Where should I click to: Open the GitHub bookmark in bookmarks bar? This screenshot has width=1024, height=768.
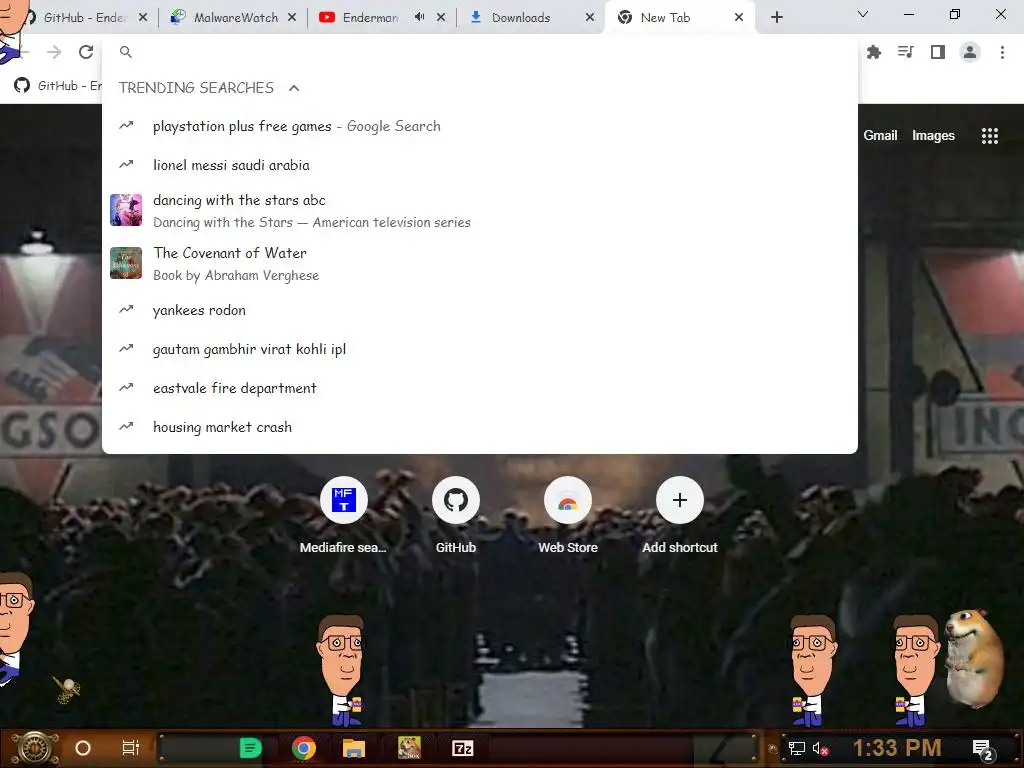(x=57, y=86)
